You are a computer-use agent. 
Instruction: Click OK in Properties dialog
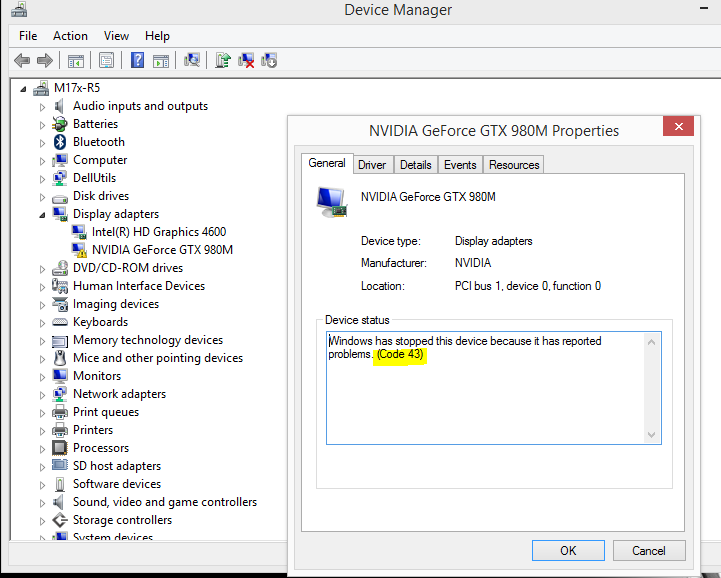coord(568,551)
